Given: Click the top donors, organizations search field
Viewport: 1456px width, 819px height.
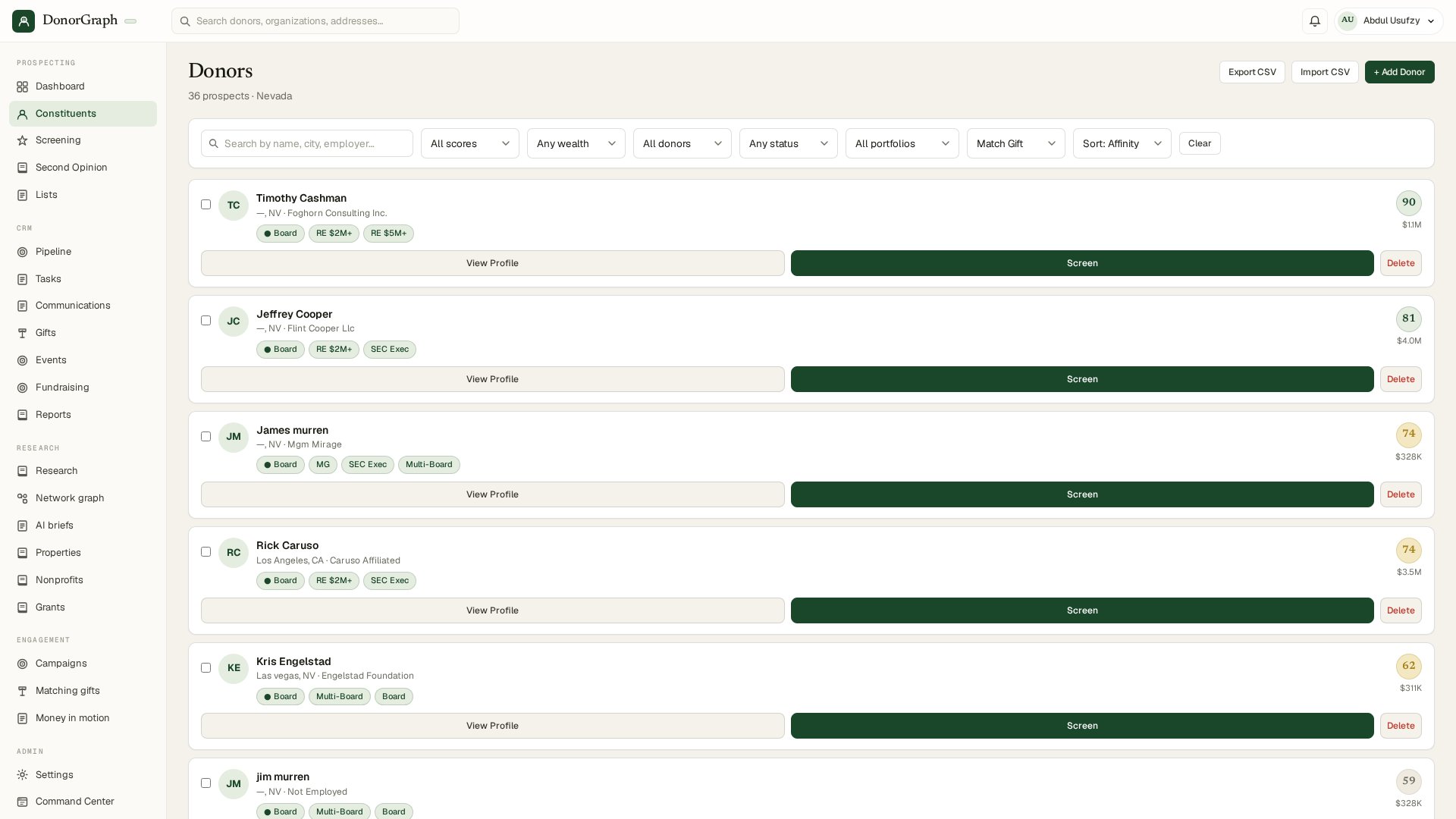Looking at the screenshot, I should pyautogui.click(x=315, y=20).
